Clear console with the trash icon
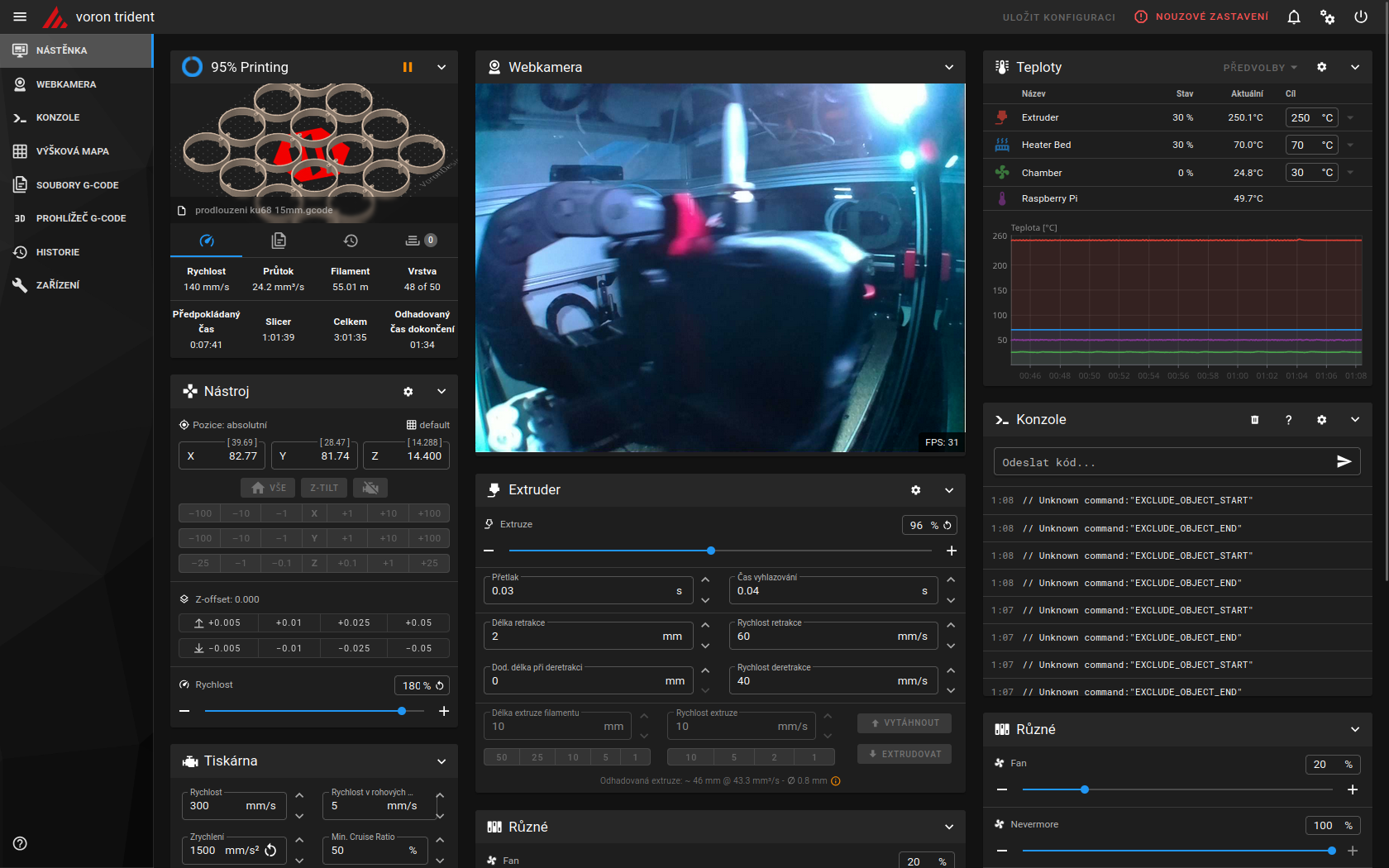Screen dimensions: 1389x868 (x=1254, y=420)
